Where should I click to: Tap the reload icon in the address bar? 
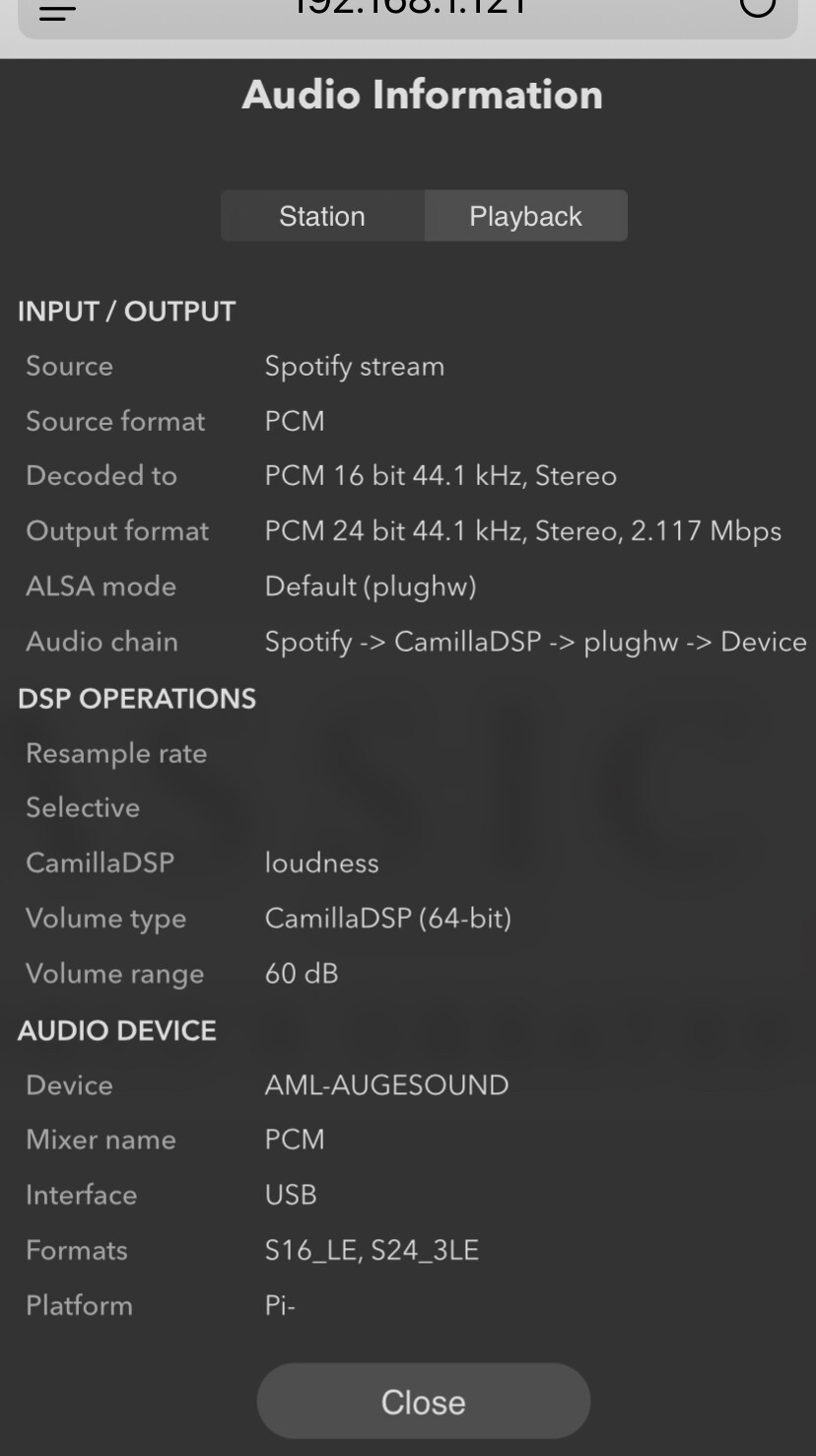point(757,8)
